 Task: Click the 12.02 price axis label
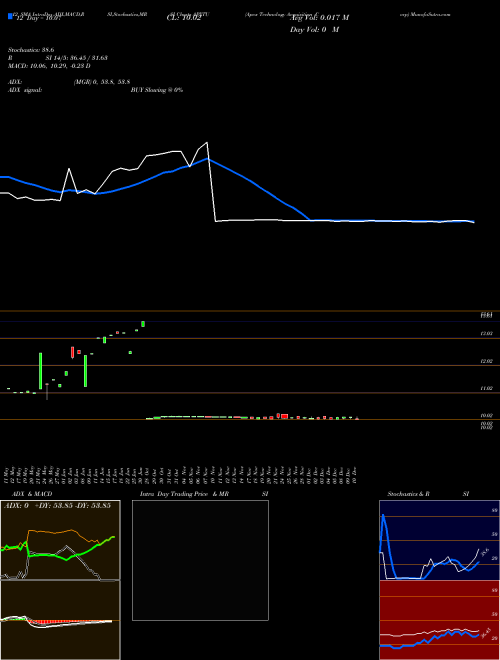pyautogui.click(x=486, y=361)
